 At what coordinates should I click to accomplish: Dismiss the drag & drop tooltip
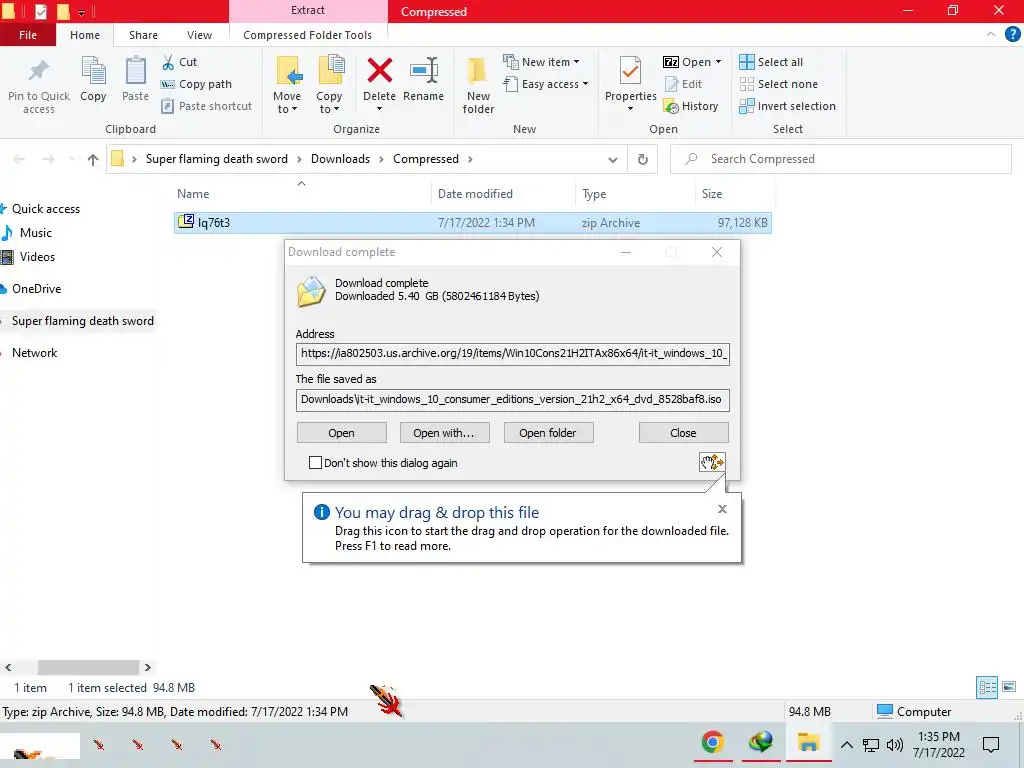(722, 509)
